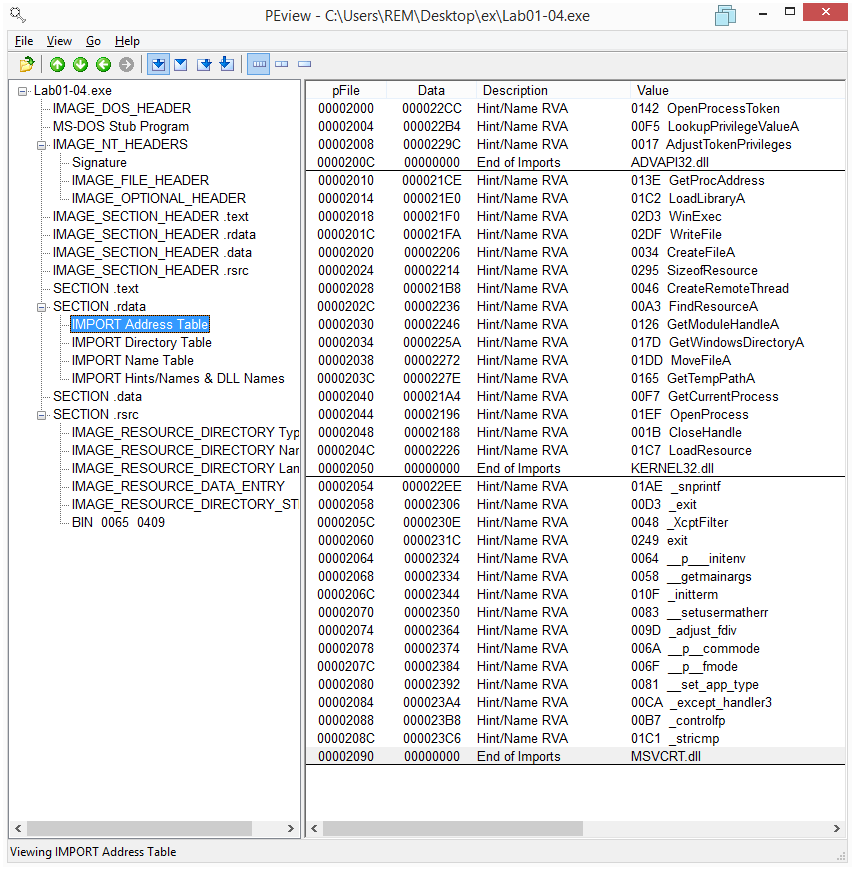This screenshot has height=870, width=855.
Task: Select the WinExec import row
Action: click(x=575, y=216)
